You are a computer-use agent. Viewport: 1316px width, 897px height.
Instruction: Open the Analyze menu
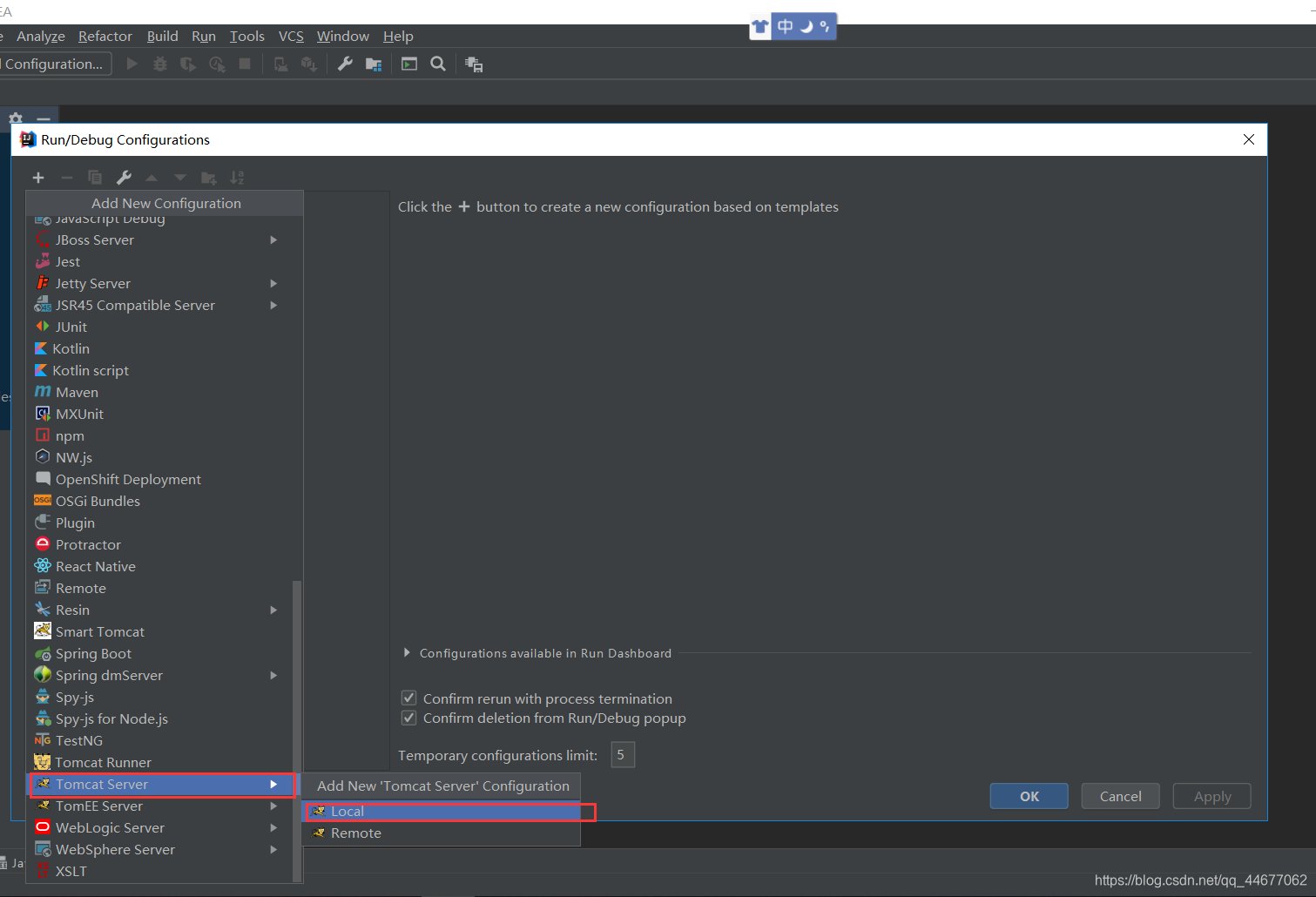click(x=41, y=36)
